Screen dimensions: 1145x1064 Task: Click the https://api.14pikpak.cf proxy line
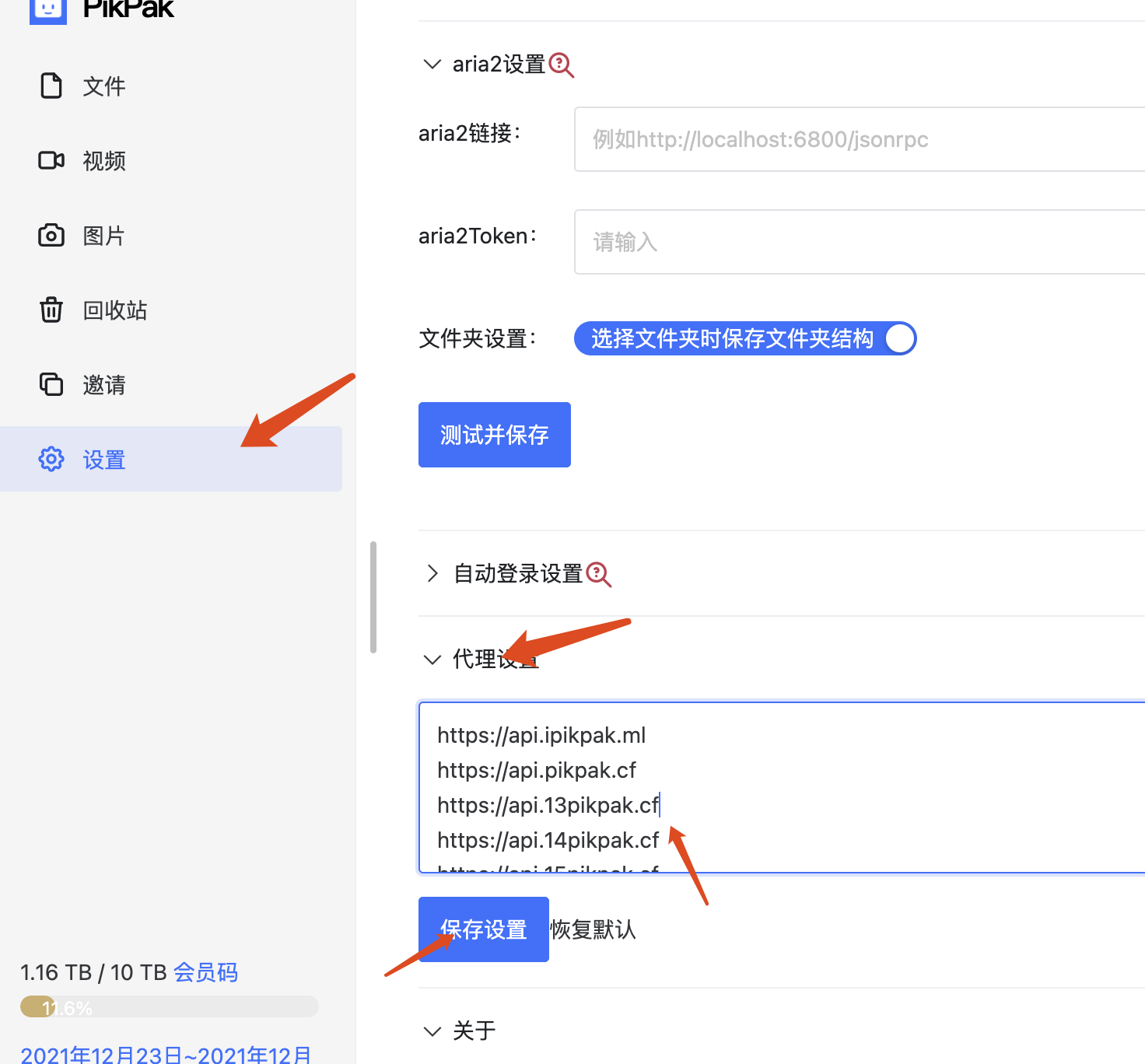coord(548,840)
